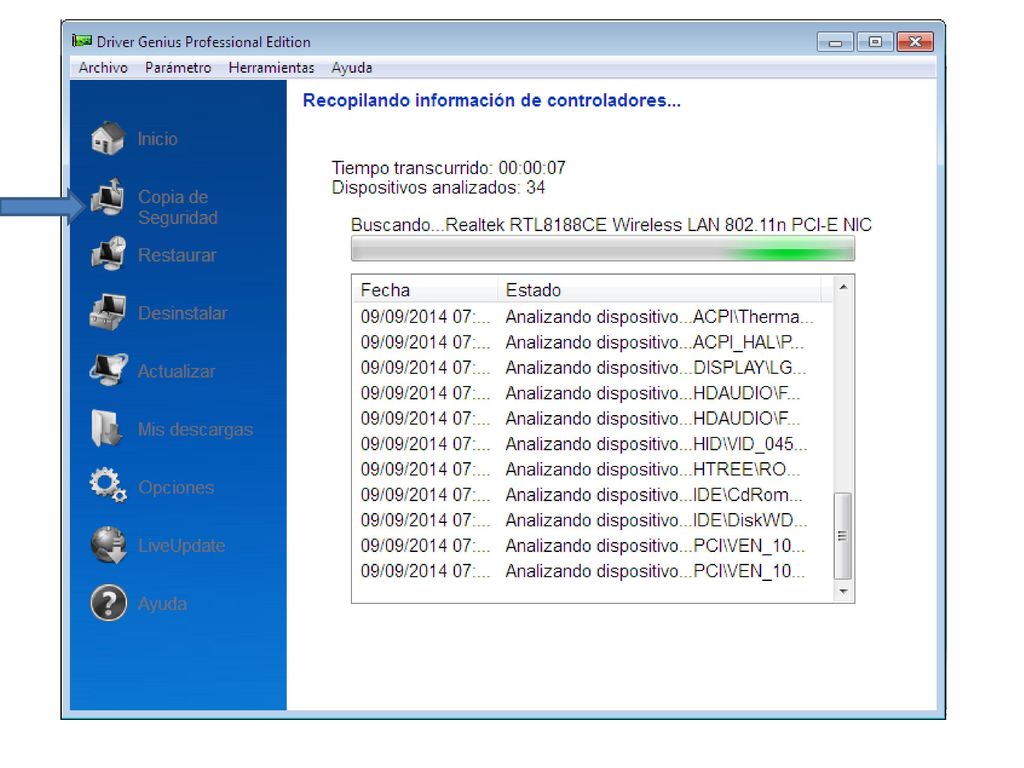
Task: Click the Fecha column header
Action: (425, 290)
